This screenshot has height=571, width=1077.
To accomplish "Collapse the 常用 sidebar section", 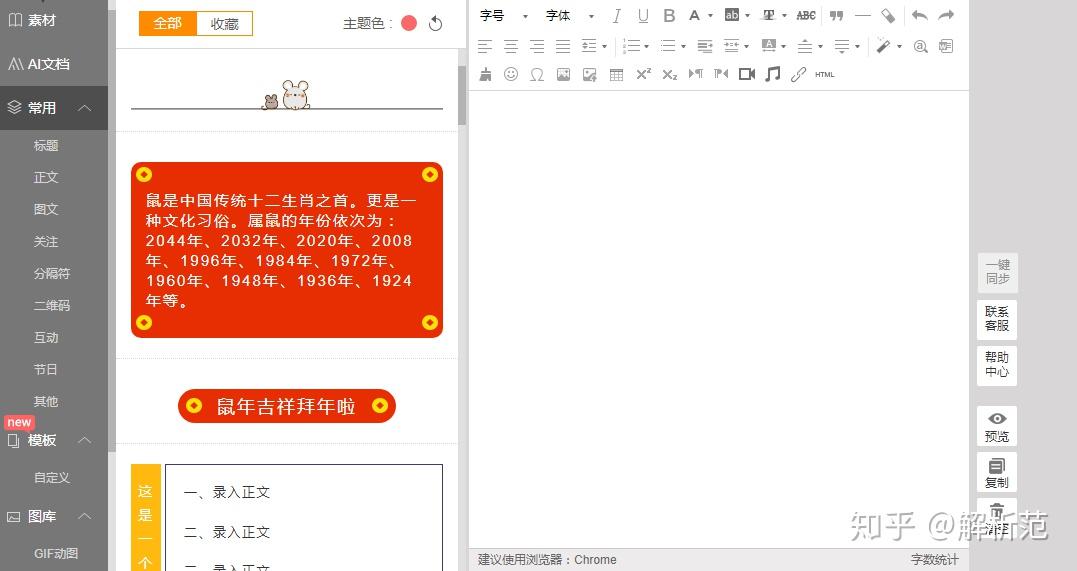I will (x=84, y=108).
